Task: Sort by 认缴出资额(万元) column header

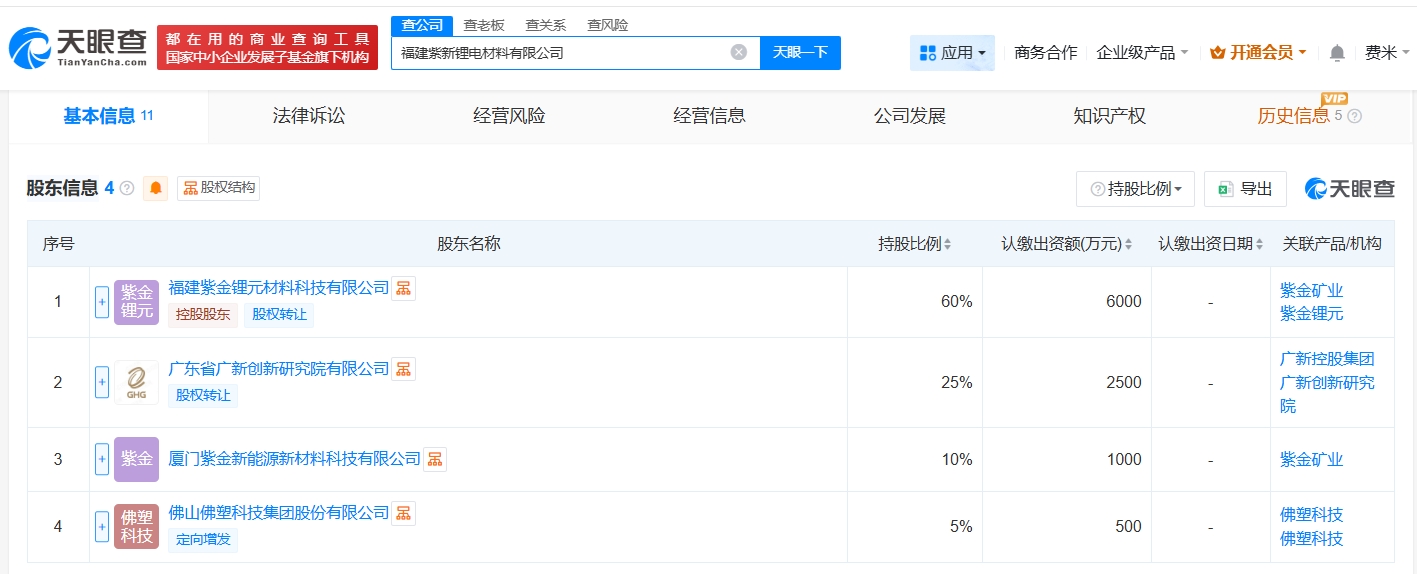Action: pyautogui.click(x=1066, y=244)
